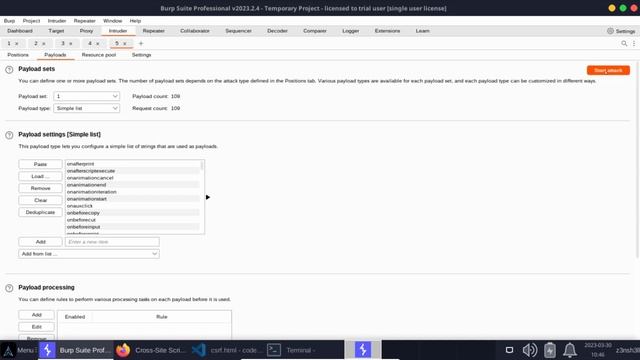Click the Clear button
Screen dimensions: 640x360
pos(40,200)
